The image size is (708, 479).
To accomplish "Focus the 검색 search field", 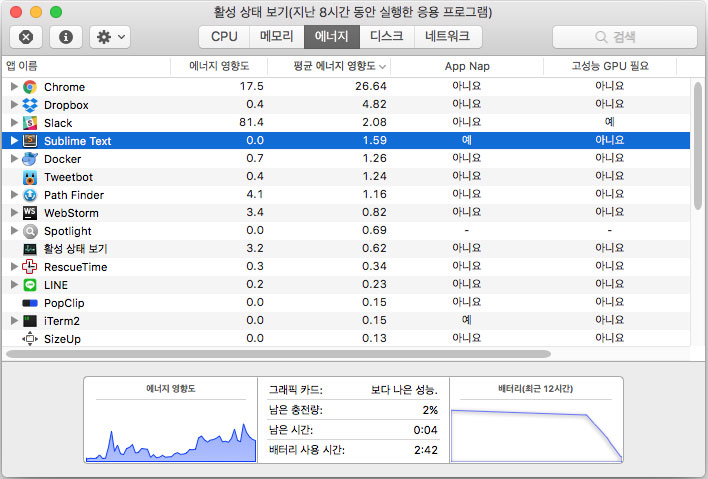I will 625,37.
